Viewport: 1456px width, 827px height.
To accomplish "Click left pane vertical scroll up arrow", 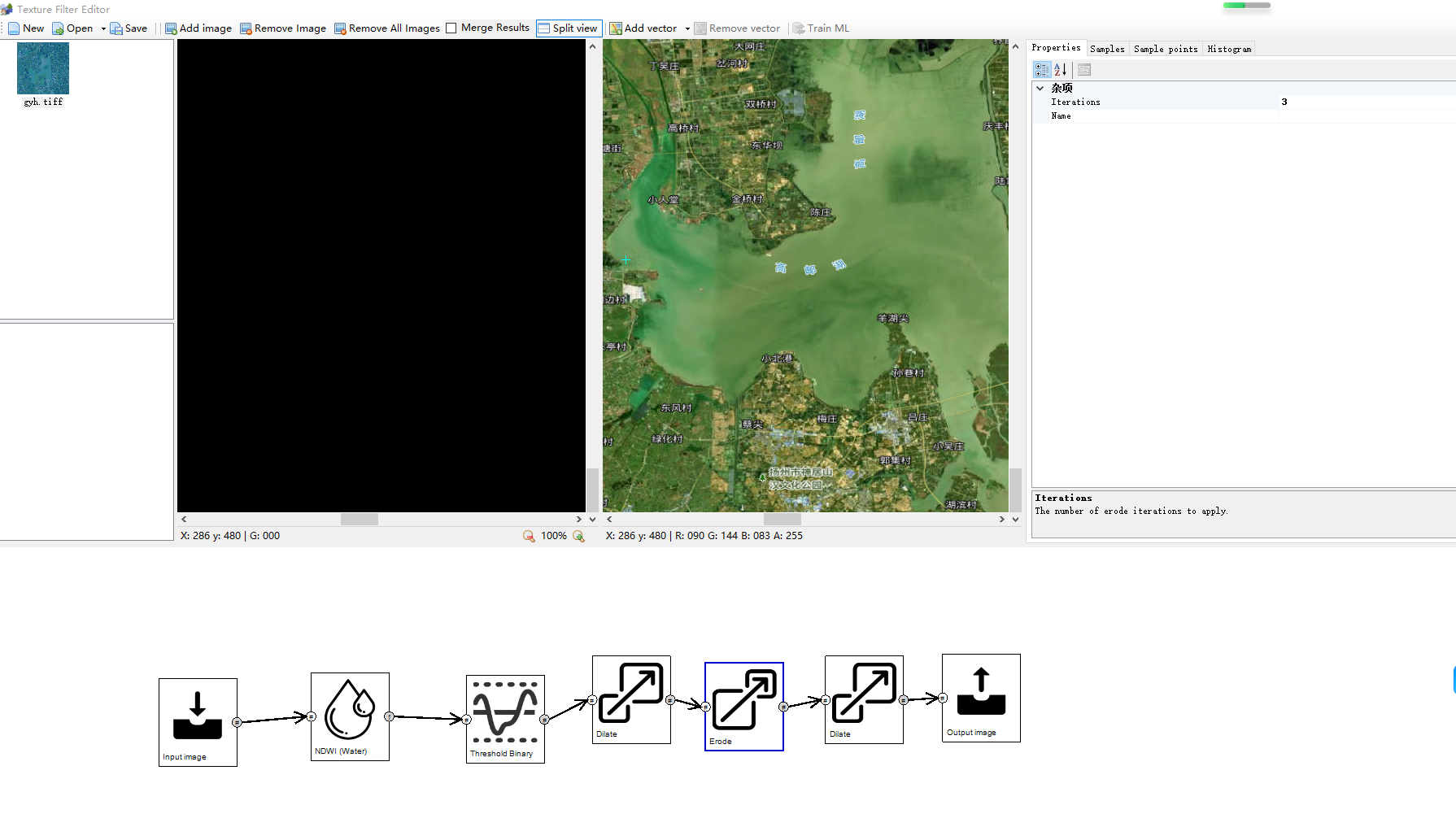I will pyautogui.click(x=592, y=46).
